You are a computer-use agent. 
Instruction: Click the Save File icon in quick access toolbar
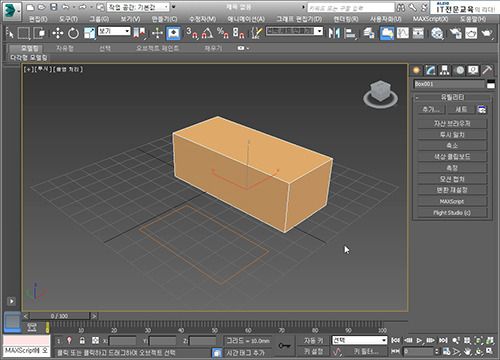pos(53,7)
